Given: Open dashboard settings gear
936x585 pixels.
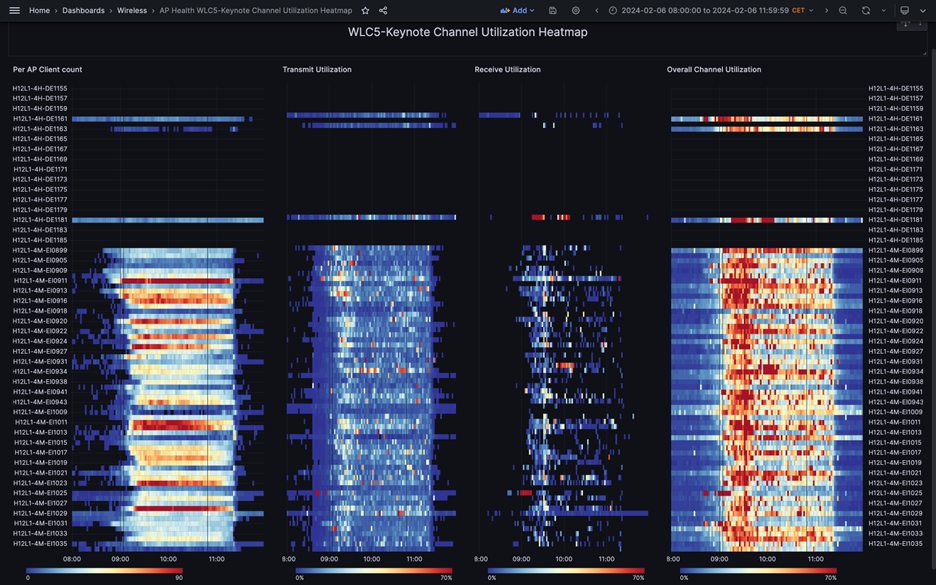Looking at the screenshot, I should point(576,11).
